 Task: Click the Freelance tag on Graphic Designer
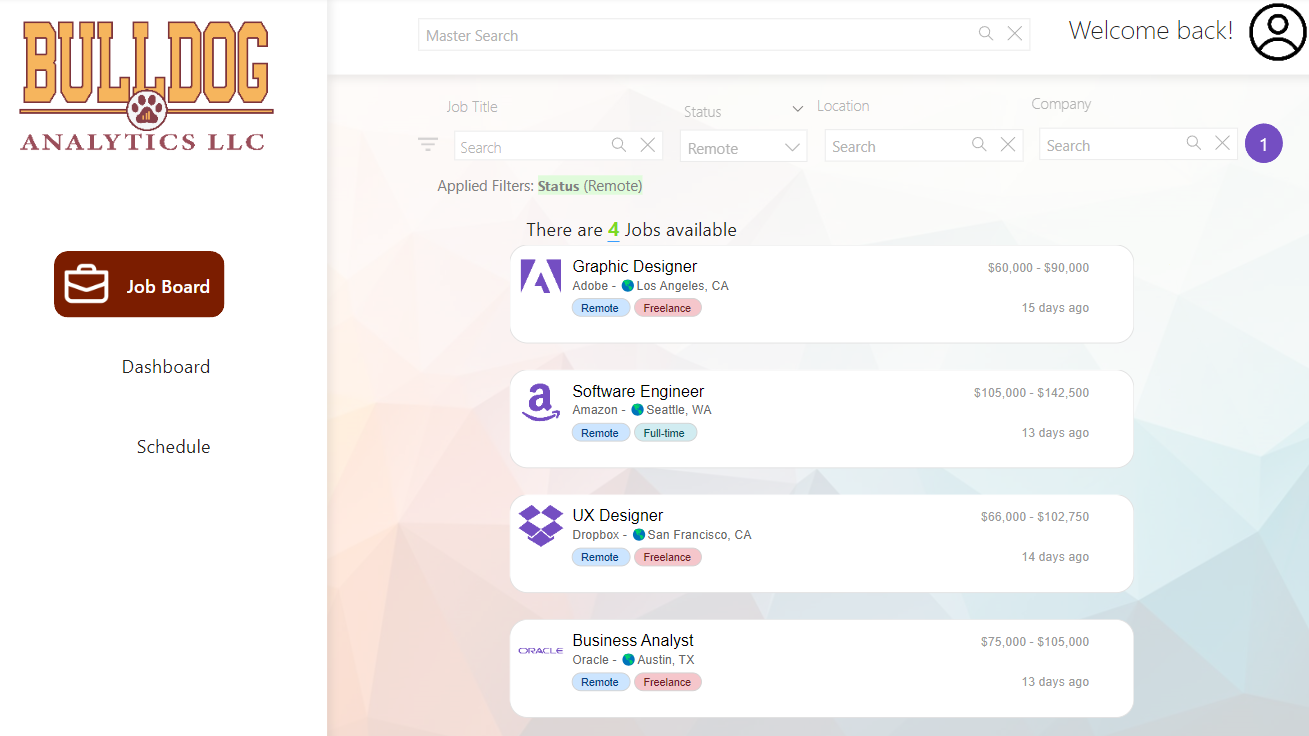pos(668,308)
